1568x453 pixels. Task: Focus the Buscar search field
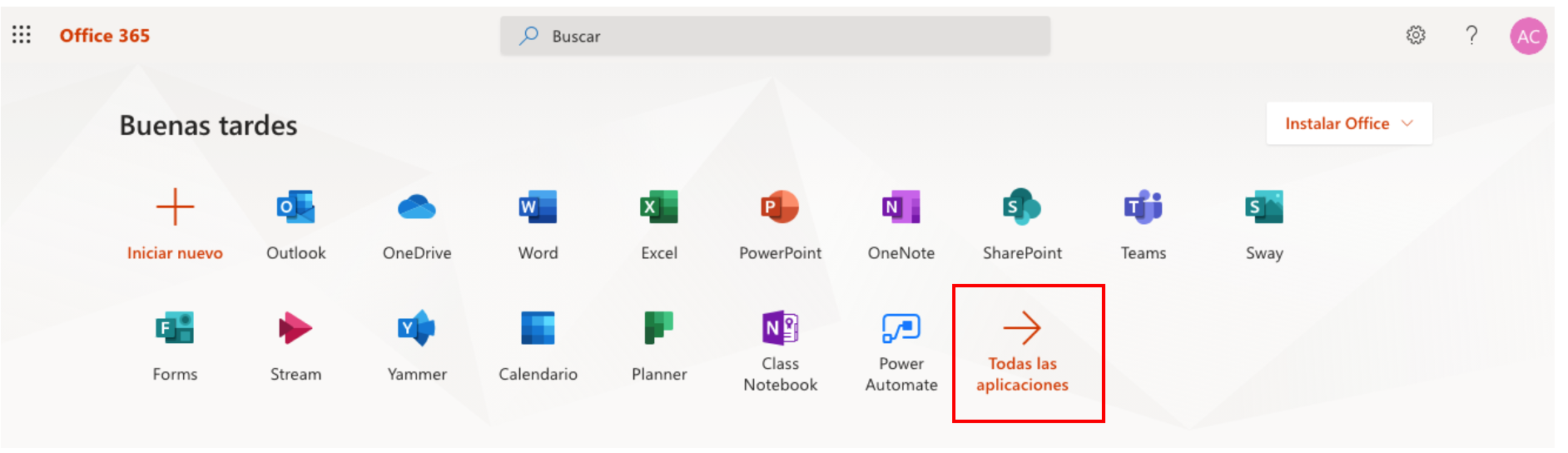coord(775,36)
